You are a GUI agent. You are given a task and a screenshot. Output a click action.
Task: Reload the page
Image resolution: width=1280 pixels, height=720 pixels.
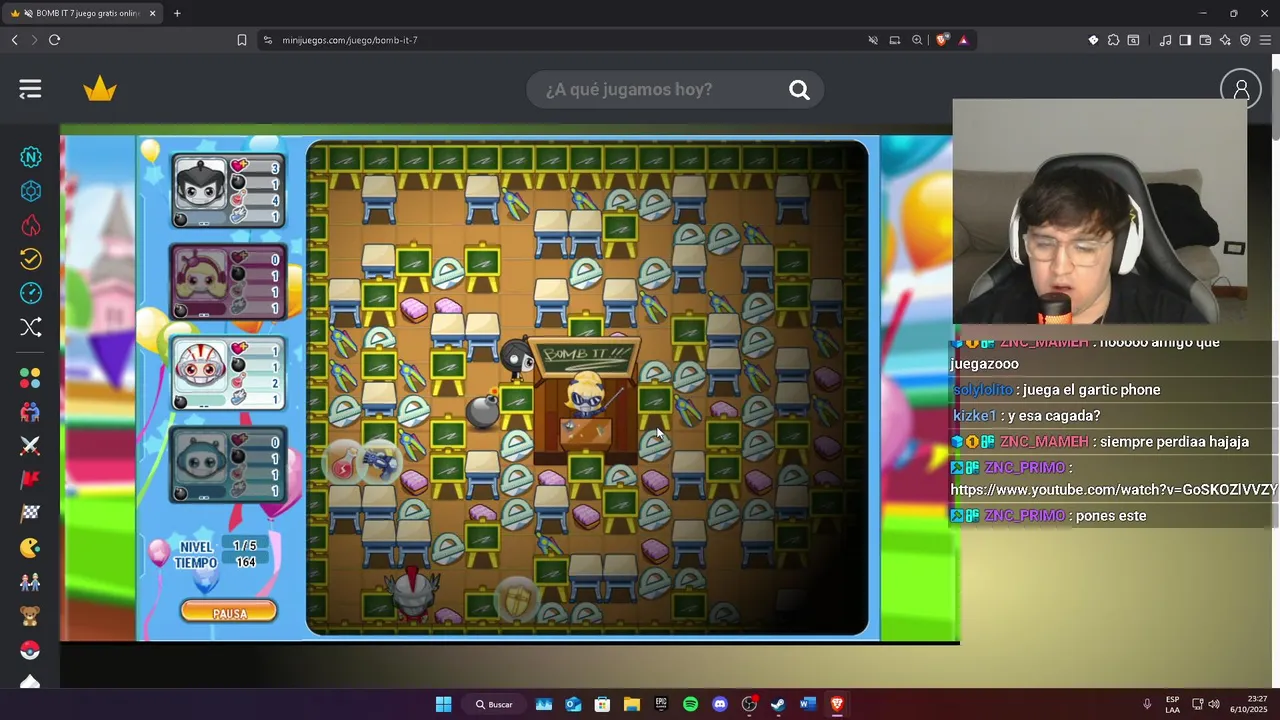(54, 40)
